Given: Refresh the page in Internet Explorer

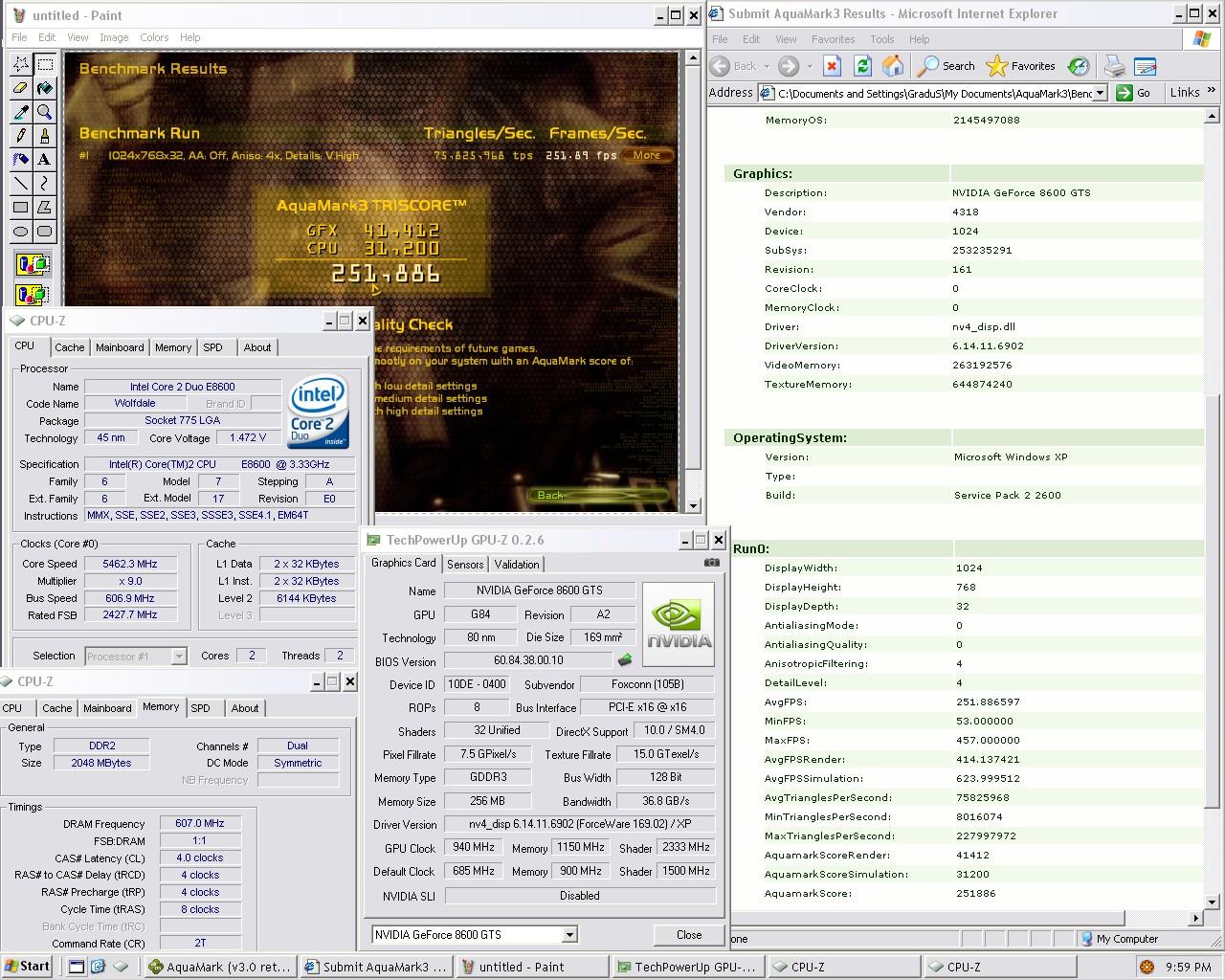Looking at the screenshot, I should click(862, 66).
